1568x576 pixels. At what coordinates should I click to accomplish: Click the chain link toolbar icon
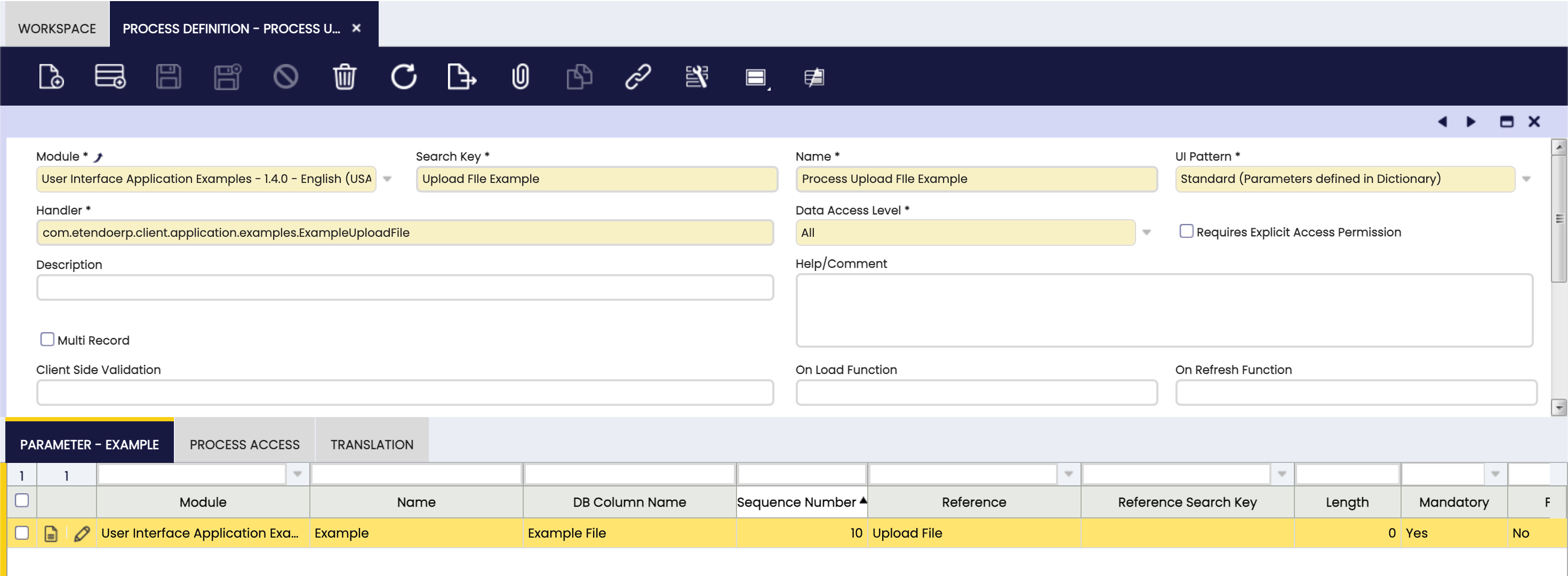click(638, 77)
